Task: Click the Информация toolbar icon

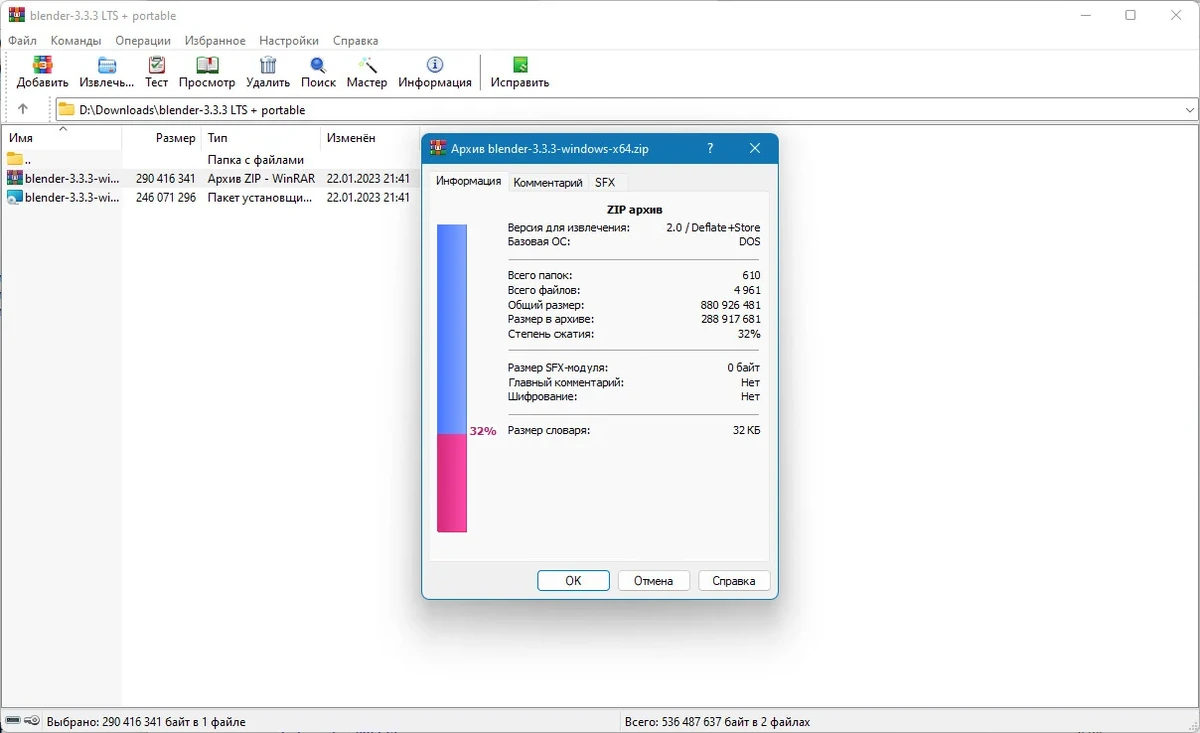Action: pyautogui.click(x=435, y=66)
